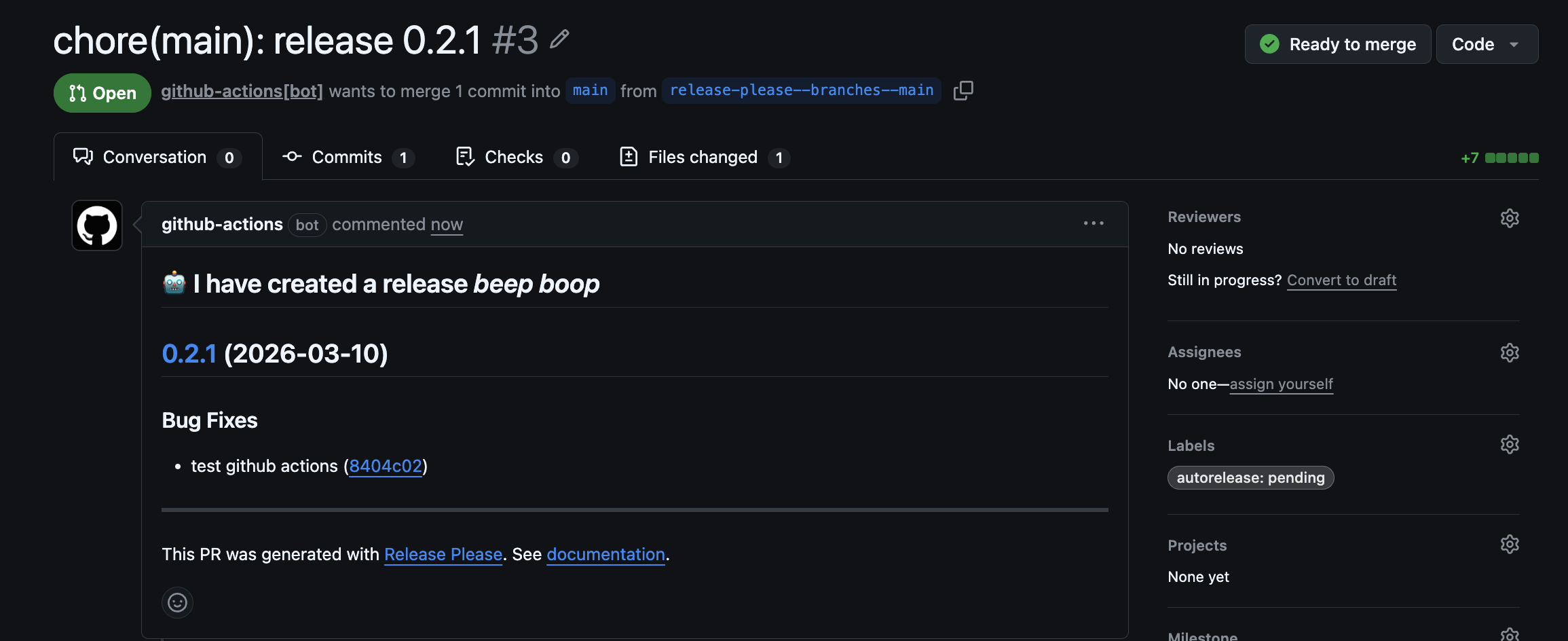Follow the Release Please documentation link

605,554
